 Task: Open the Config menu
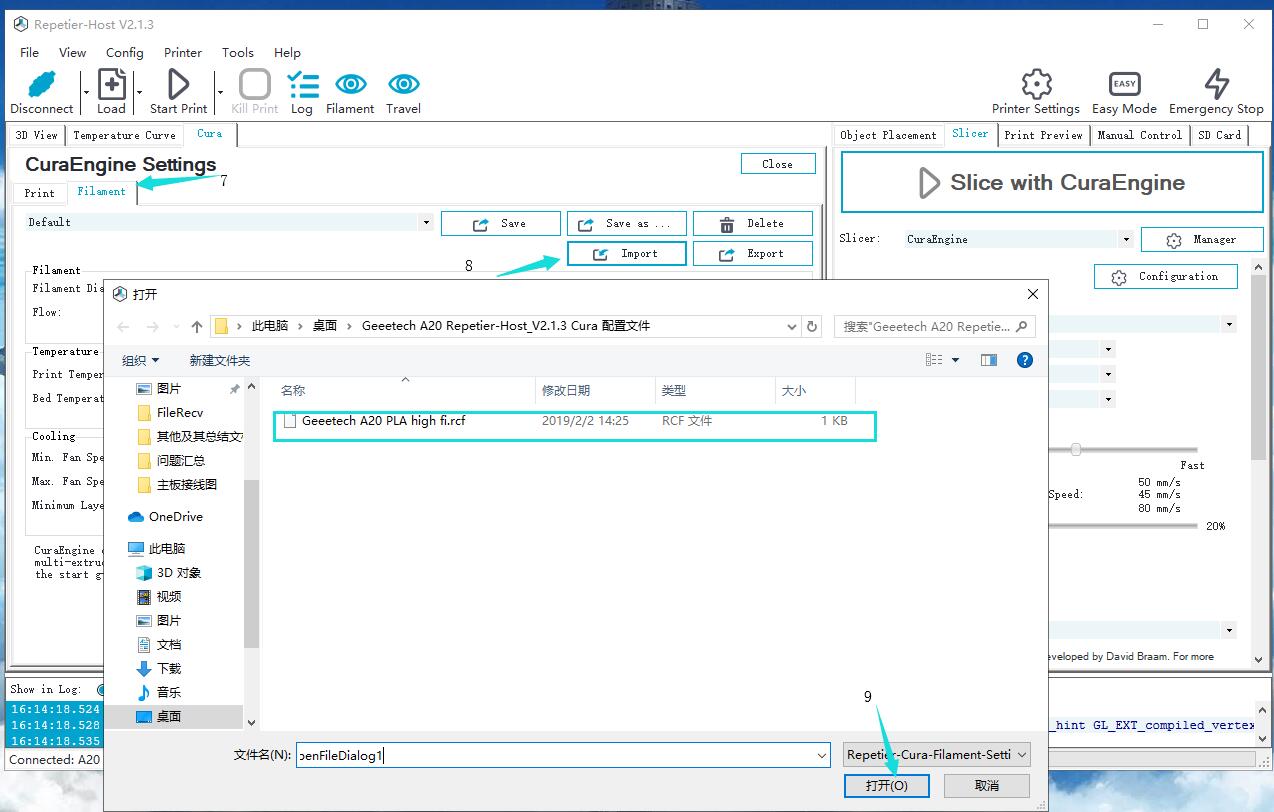coord(125,52)
